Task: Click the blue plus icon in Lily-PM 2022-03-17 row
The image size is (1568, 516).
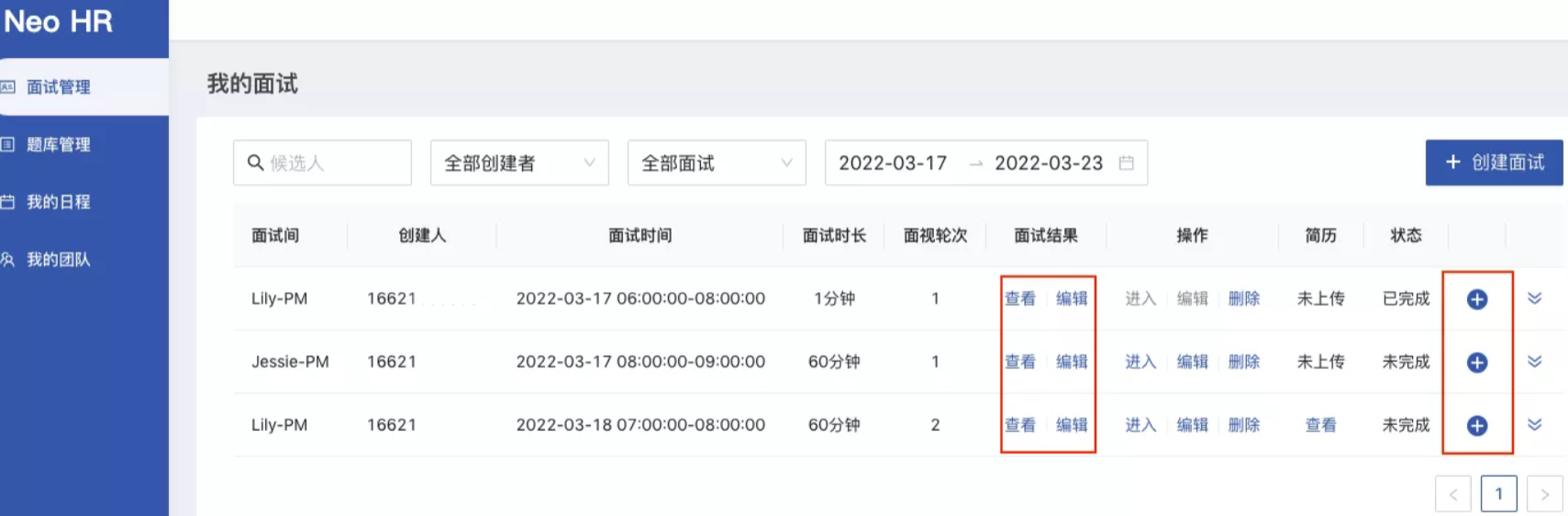Action: (1477, 299)
